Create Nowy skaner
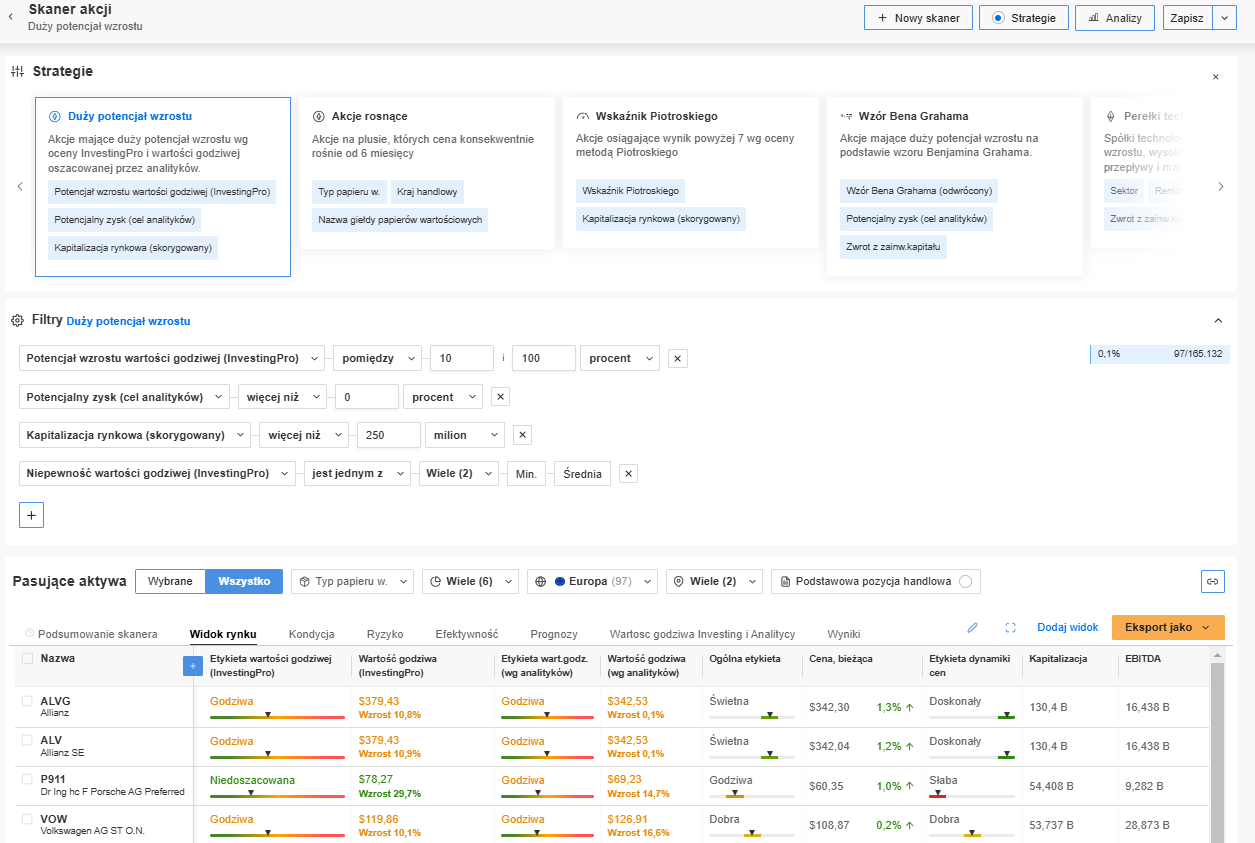 click(918, 18)
